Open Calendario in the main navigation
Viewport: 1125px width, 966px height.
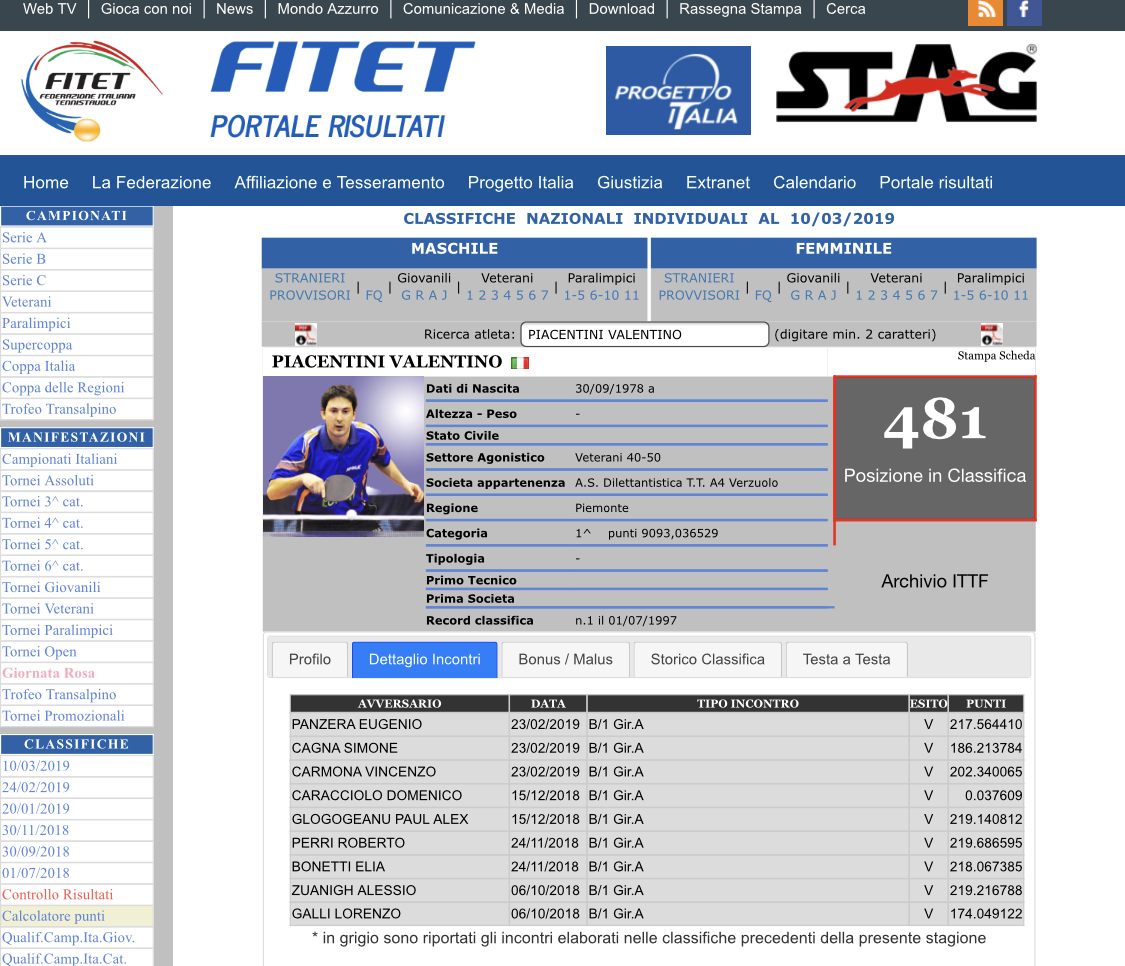(x=814, y=182)
